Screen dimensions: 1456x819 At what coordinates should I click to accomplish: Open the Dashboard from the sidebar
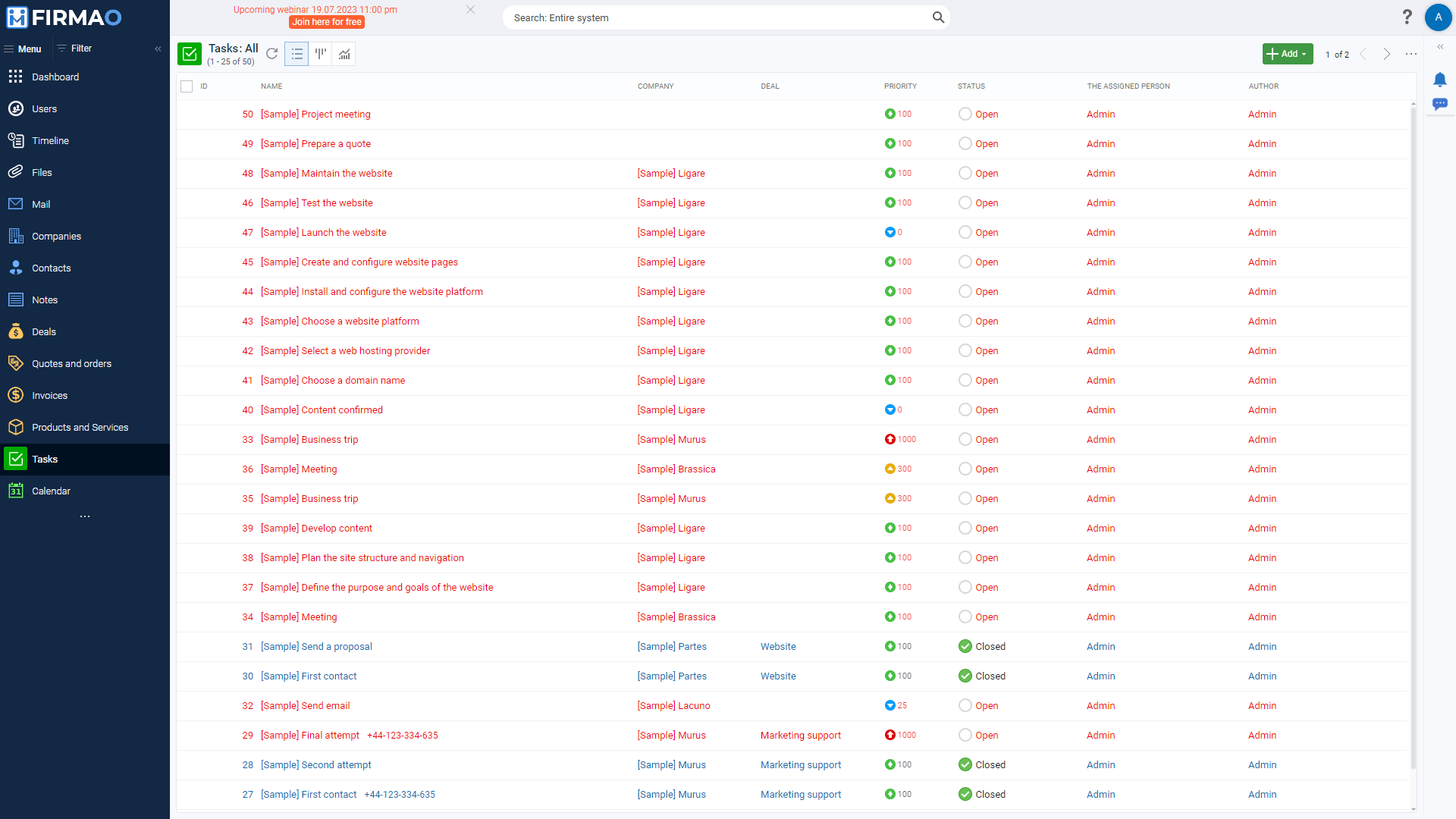click(x=55, y=77)
